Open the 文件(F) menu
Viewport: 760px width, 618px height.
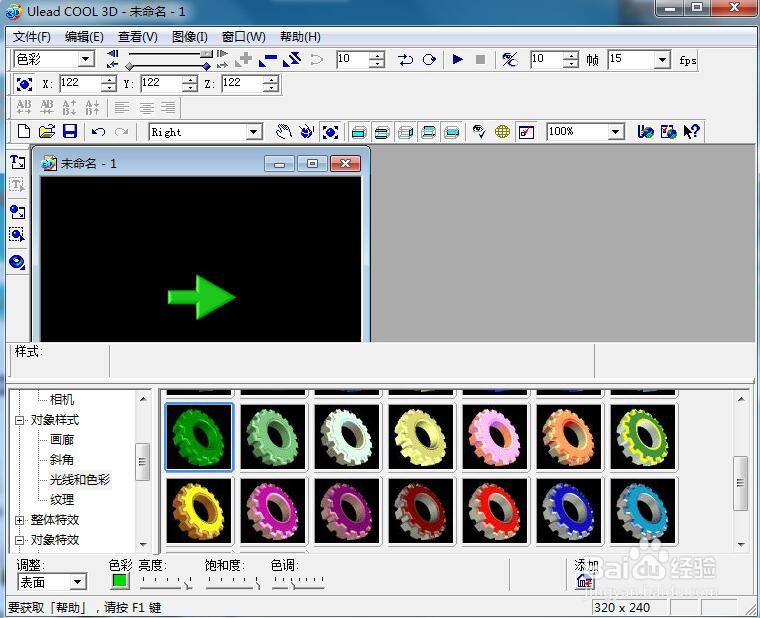point(32,37)
